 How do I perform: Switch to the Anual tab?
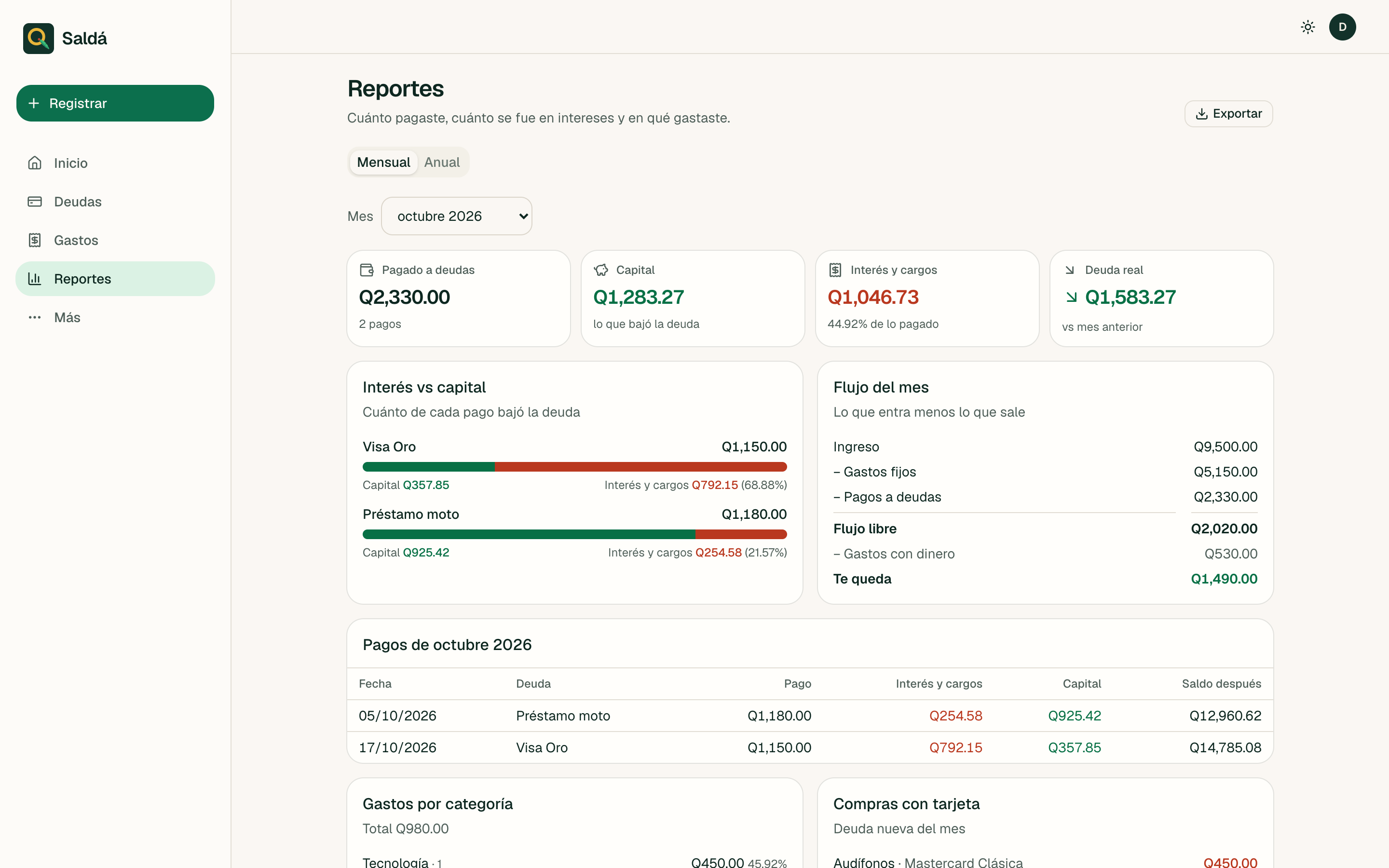point(442,163)
